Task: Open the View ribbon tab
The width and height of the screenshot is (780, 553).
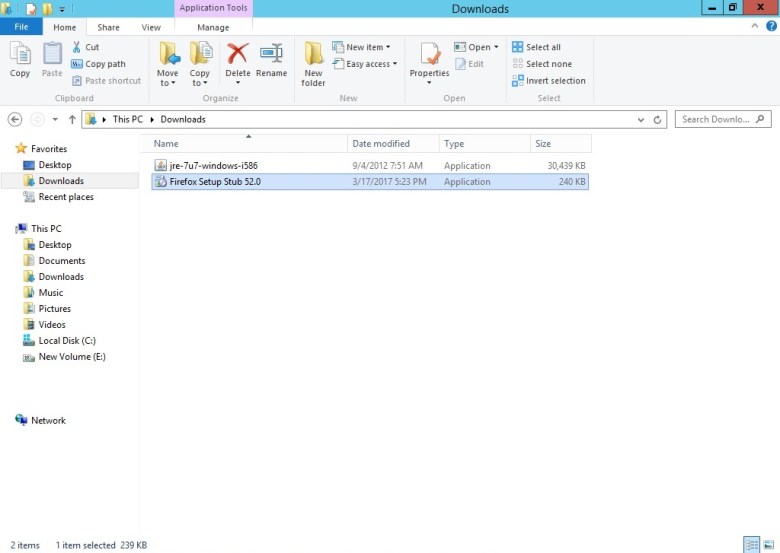Action: point(151,28)
